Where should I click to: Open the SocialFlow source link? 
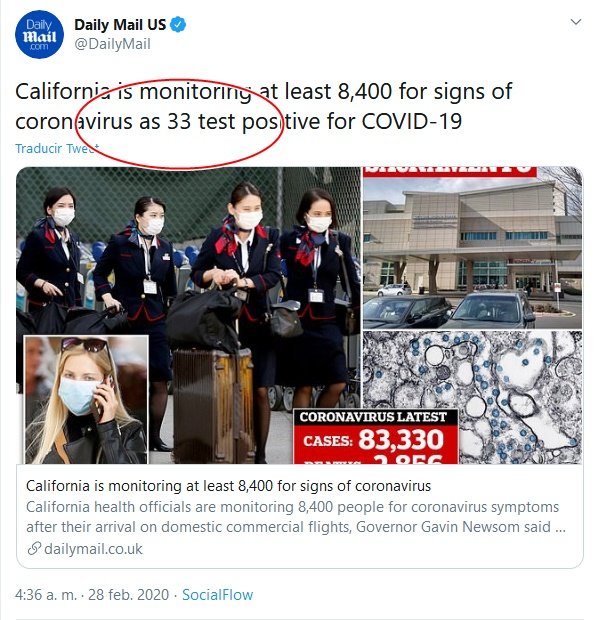tap(217, 595)
